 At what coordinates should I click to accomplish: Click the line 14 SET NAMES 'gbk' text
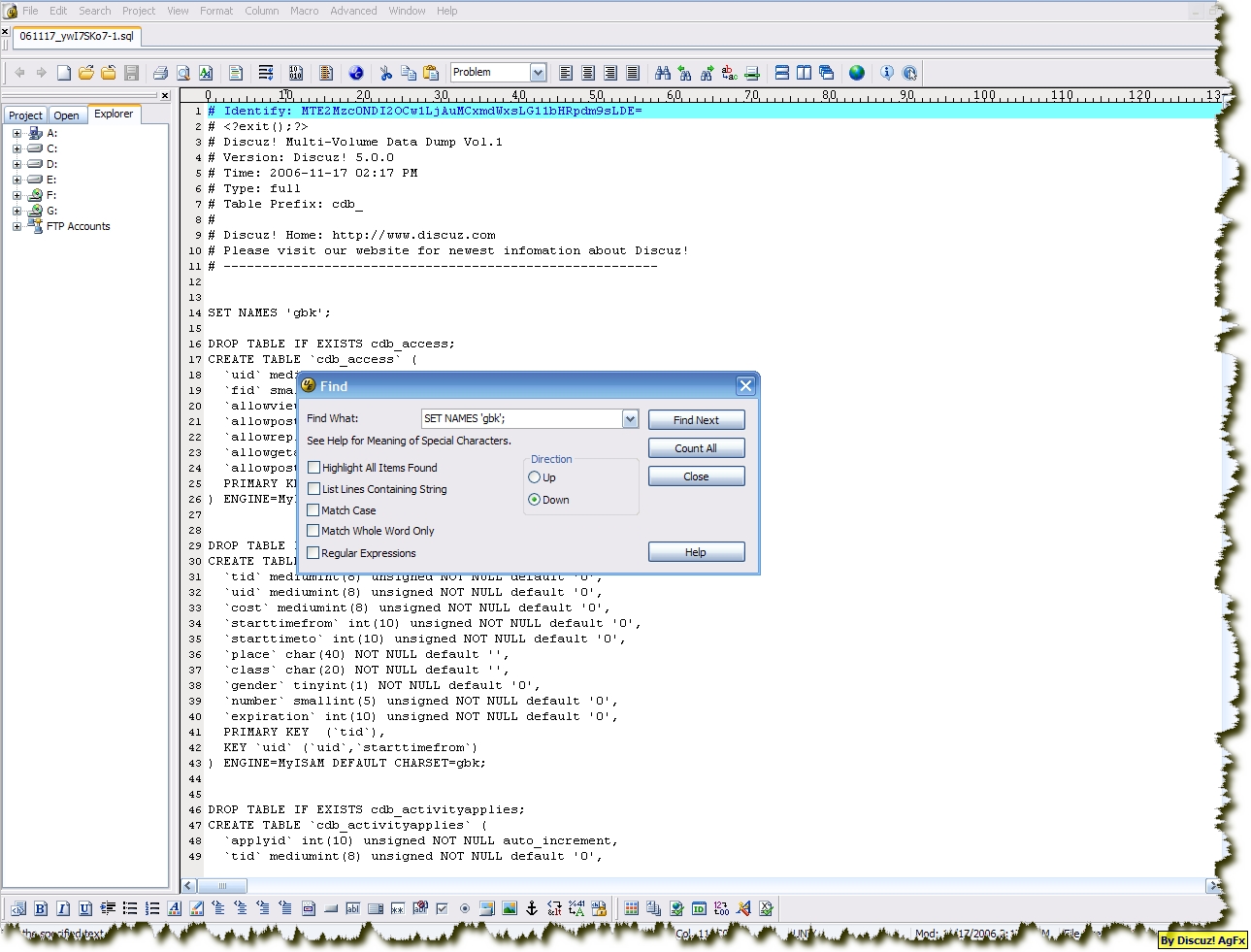pos(269,312)
